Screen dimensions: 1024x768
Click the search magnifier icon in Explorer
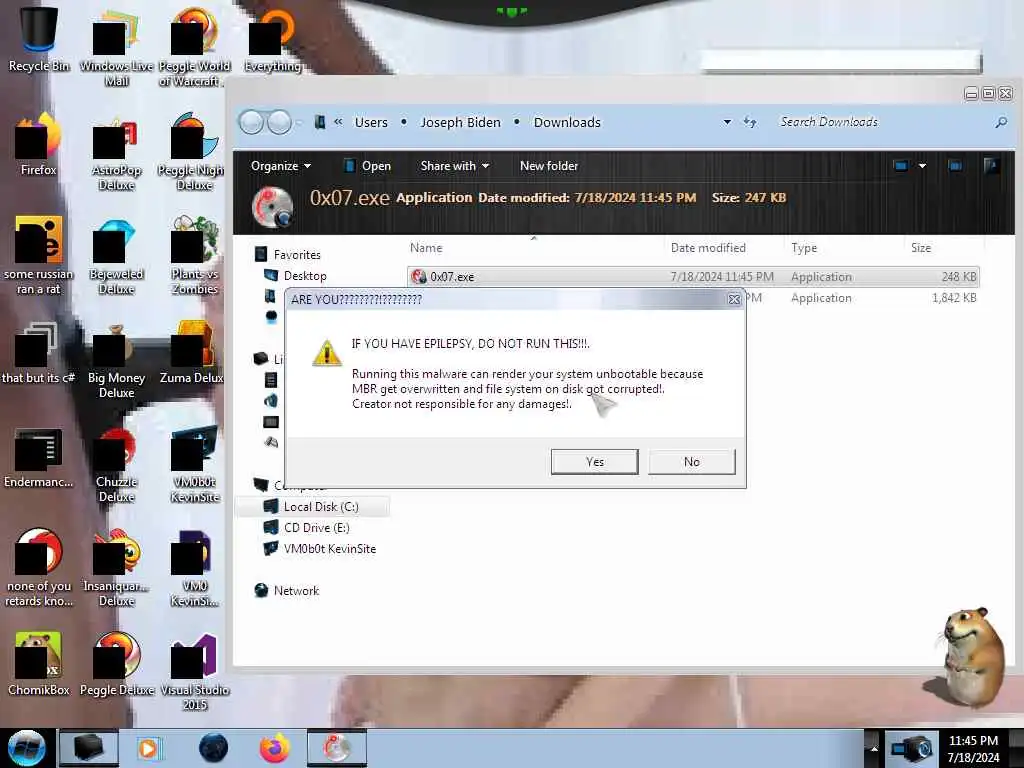pyautogui.click(x=1000, y=122)
